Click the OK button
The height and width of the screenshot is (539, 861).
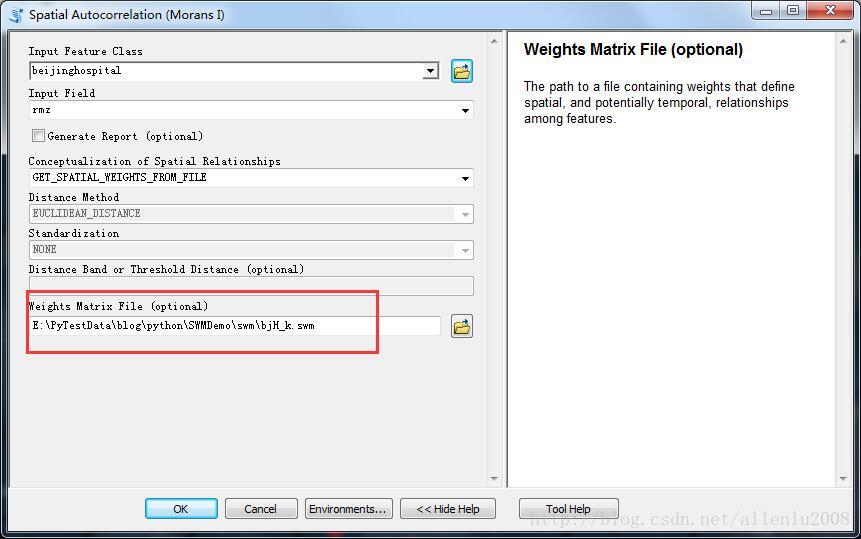(x=181, y=509)
